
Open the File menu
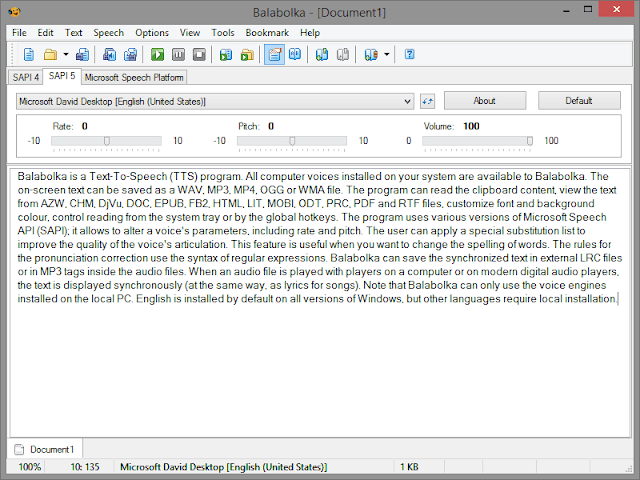(19, 33)
